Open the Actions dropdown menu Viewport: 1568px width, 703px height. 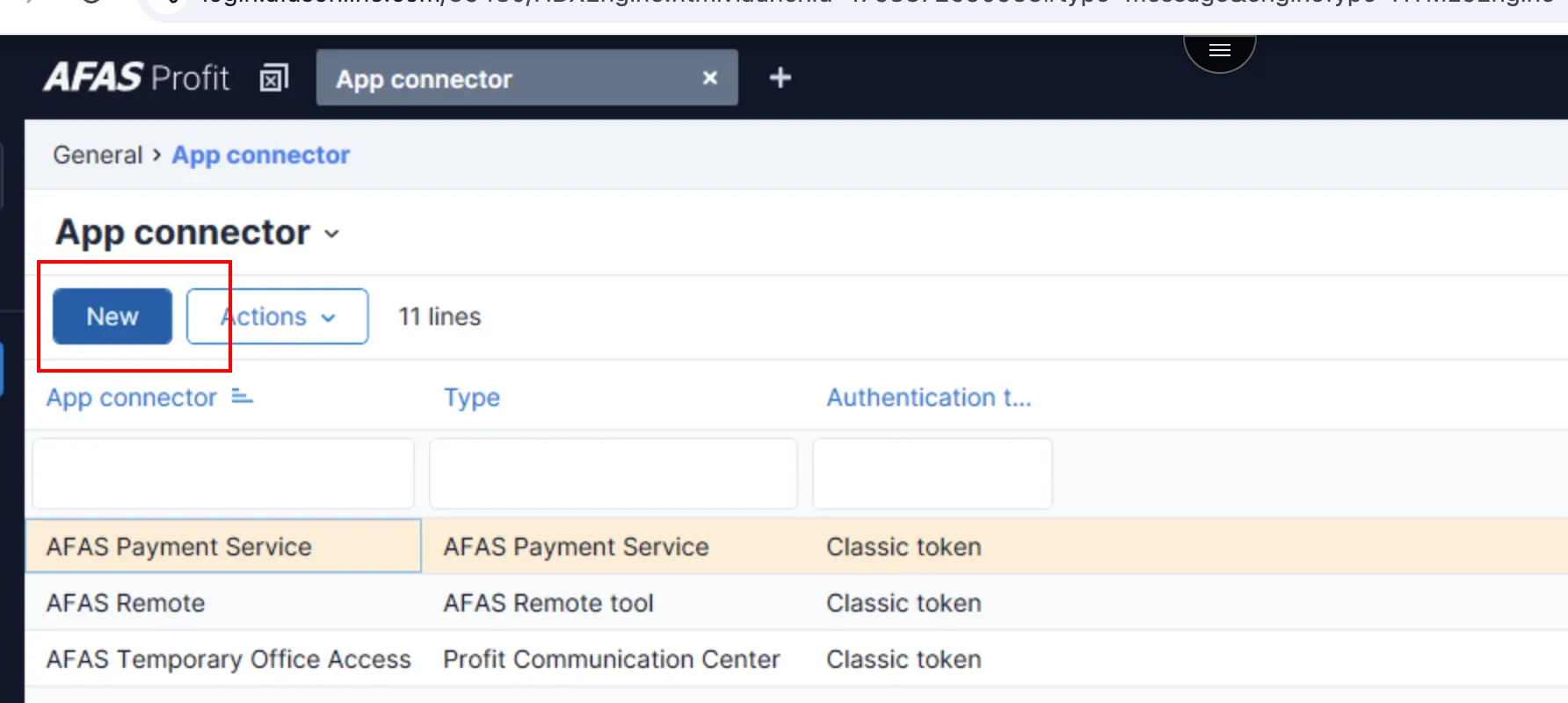click(x=278, y=316)
